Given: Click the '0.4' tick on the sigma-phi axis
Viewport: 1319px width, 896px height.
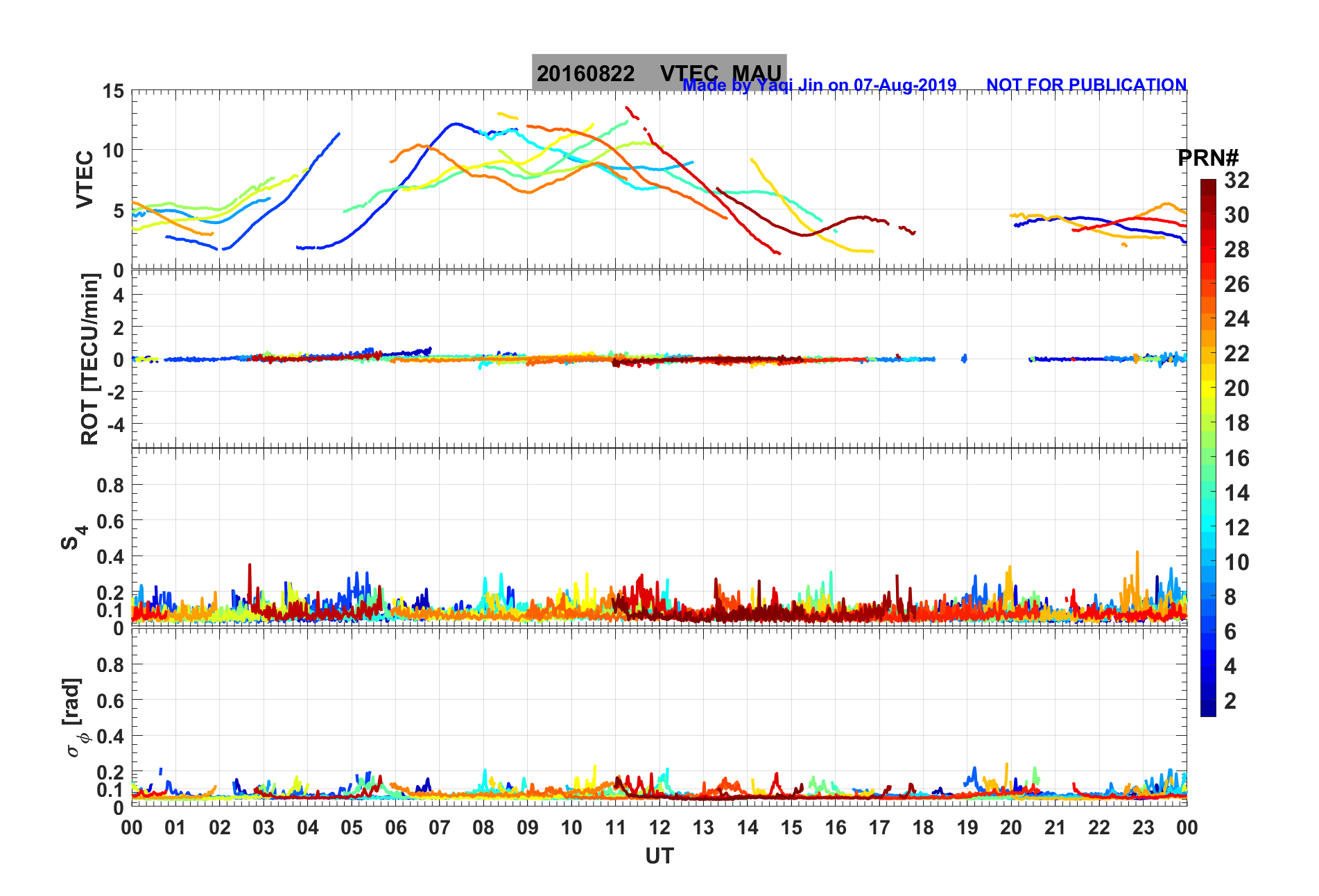Looking at the screenshot, I should tap(110, 736).
